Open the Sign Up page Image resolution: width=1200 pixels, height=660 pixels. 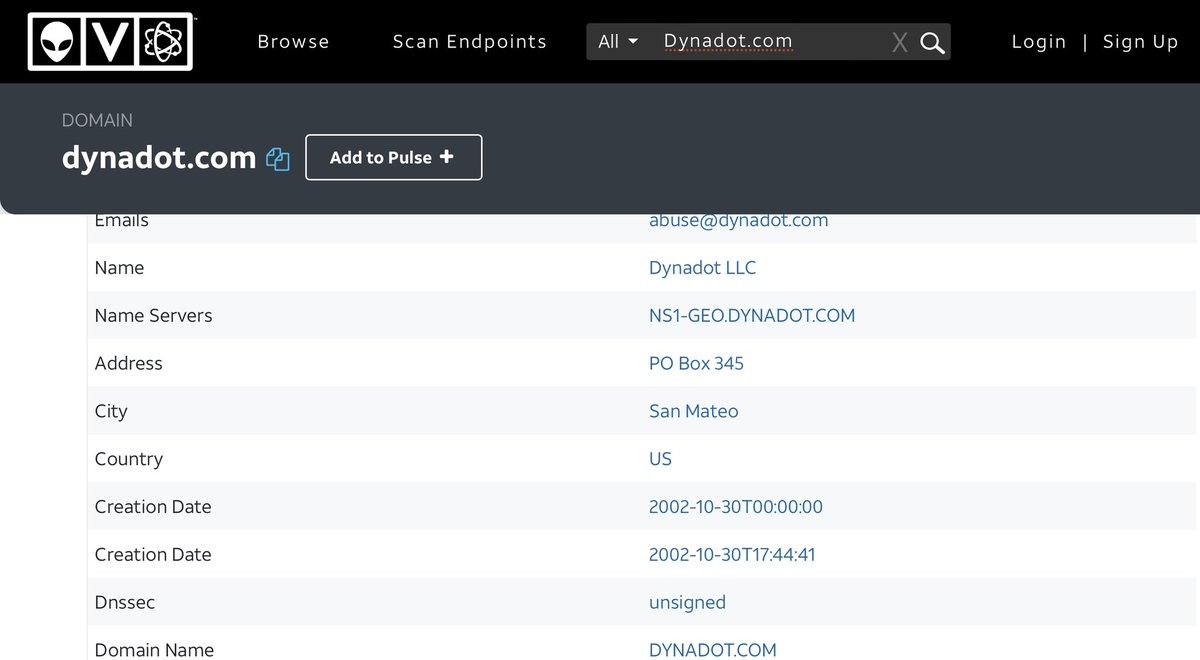point(1140,42)
